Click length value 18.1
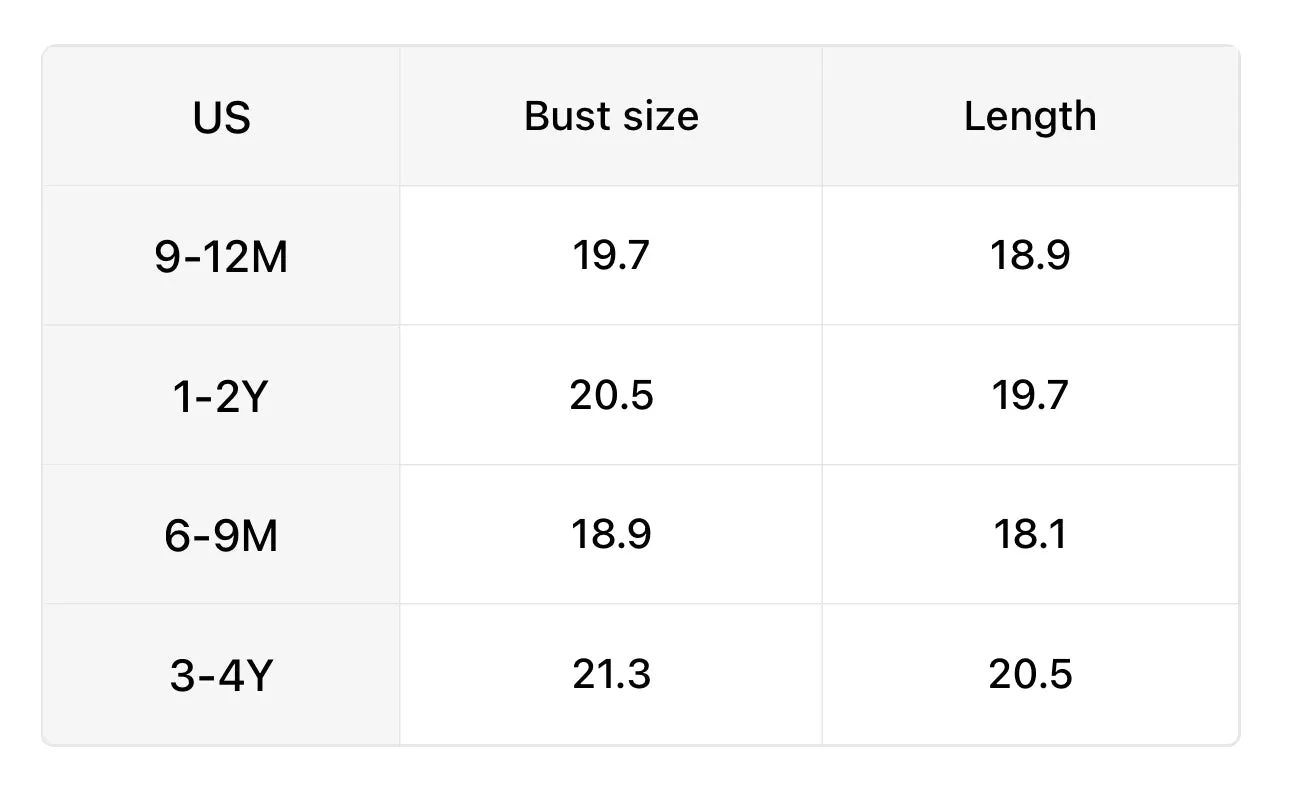 coord(1030,534)
